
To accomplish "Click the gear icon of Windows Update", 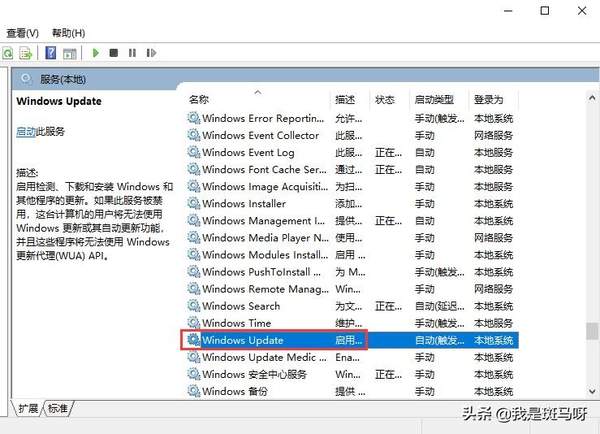I will pyautogui.click(x=194, y=340).
